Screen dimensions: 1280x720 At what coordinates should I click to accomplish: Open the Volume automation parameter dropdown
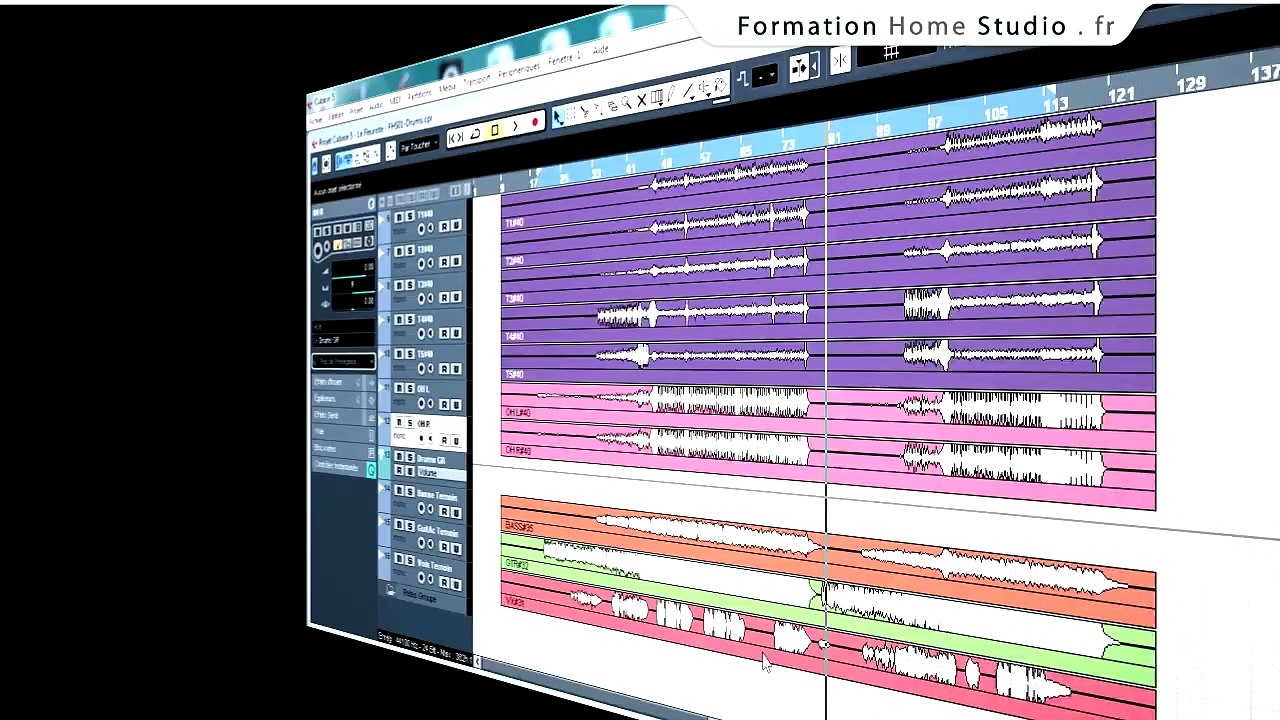click(x=440, y=473)
